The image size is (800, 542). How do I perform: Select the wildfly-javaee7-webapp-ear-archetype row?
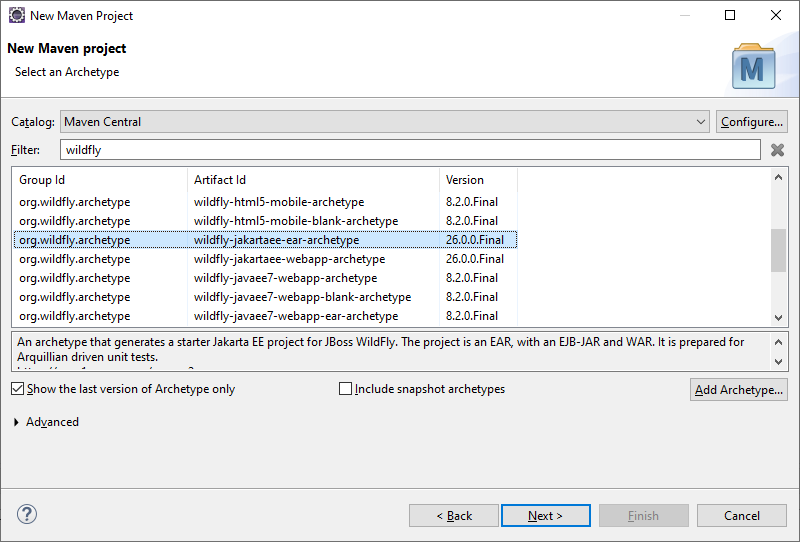[265, 316]
